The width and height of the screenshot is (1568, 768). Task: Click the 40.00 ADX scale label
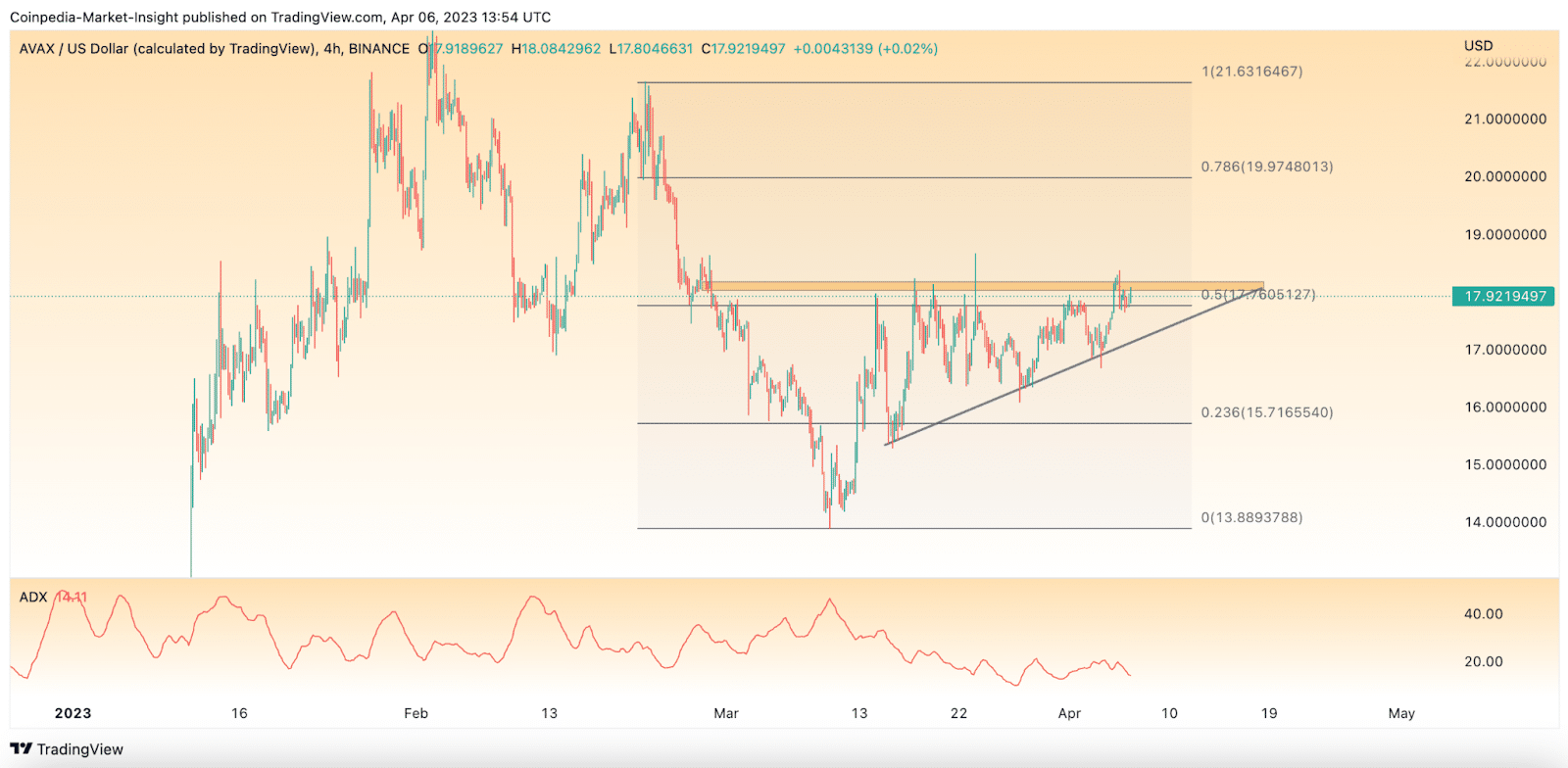click(1483, 614)
